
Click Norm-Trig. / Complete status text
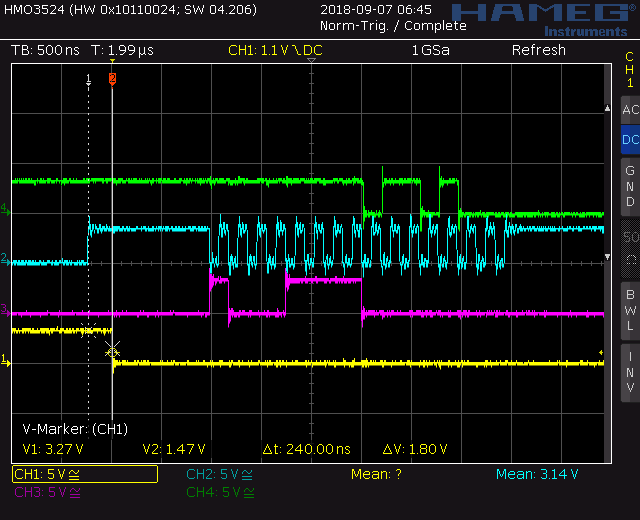click(x=393, y=26)
